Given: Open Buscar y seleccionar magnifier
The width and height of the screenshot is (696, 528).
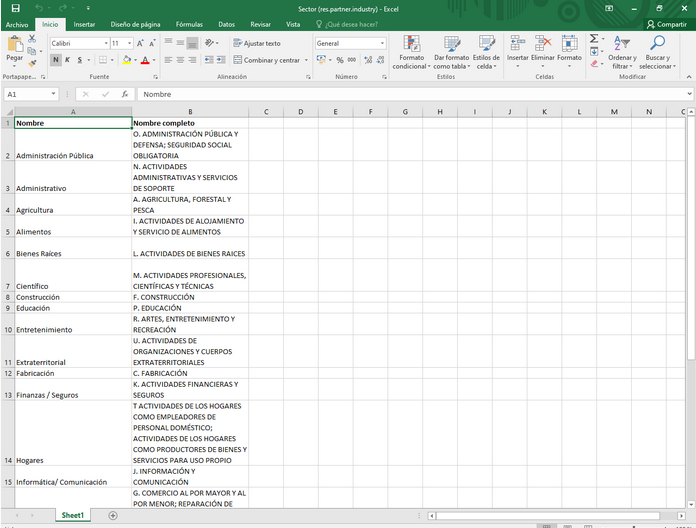Looking at the screenshot, I should click(x=657, y=52).
